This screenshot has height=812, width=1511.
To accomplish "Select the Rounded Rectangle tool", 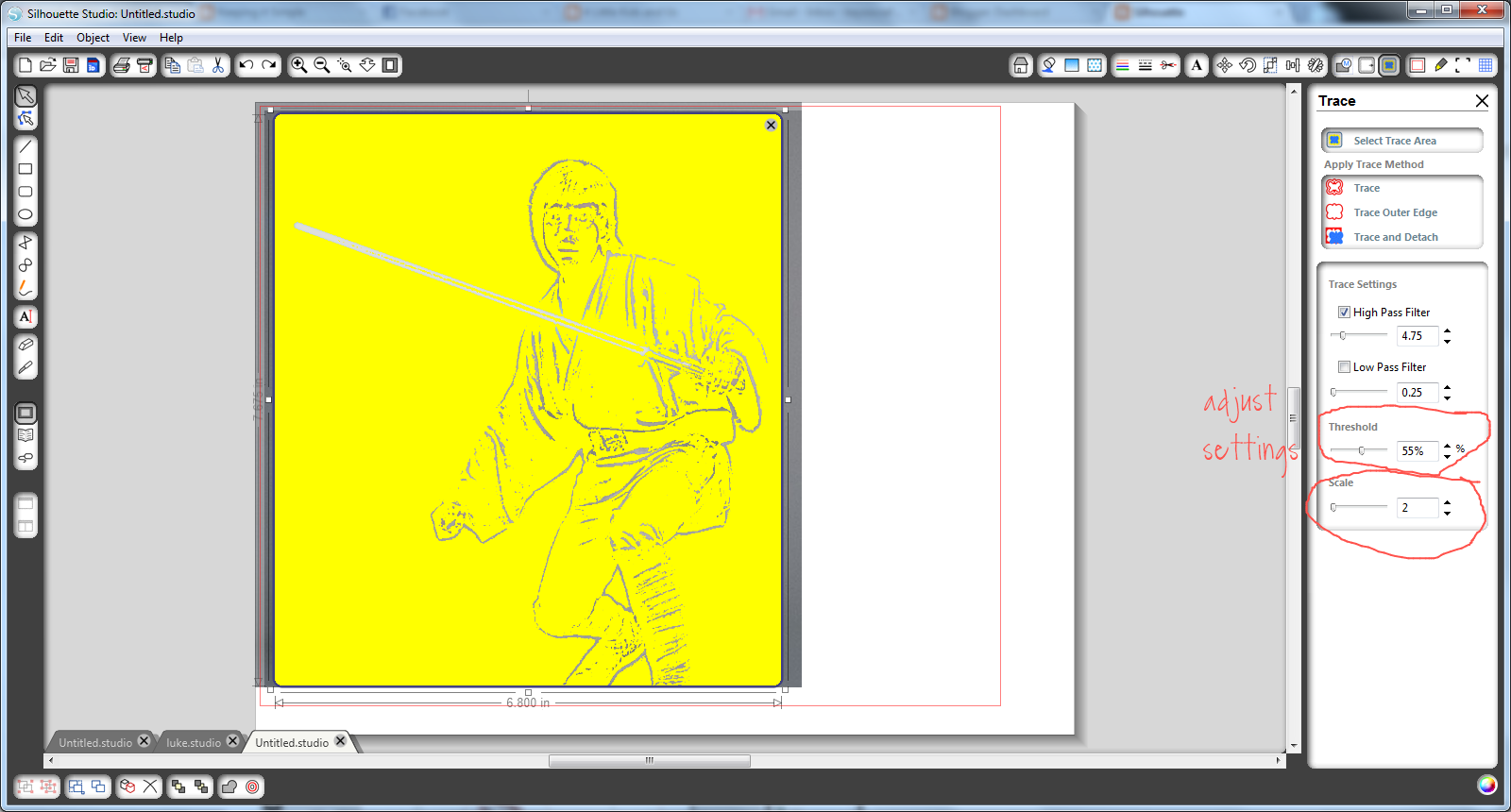I will pos(25,192).
